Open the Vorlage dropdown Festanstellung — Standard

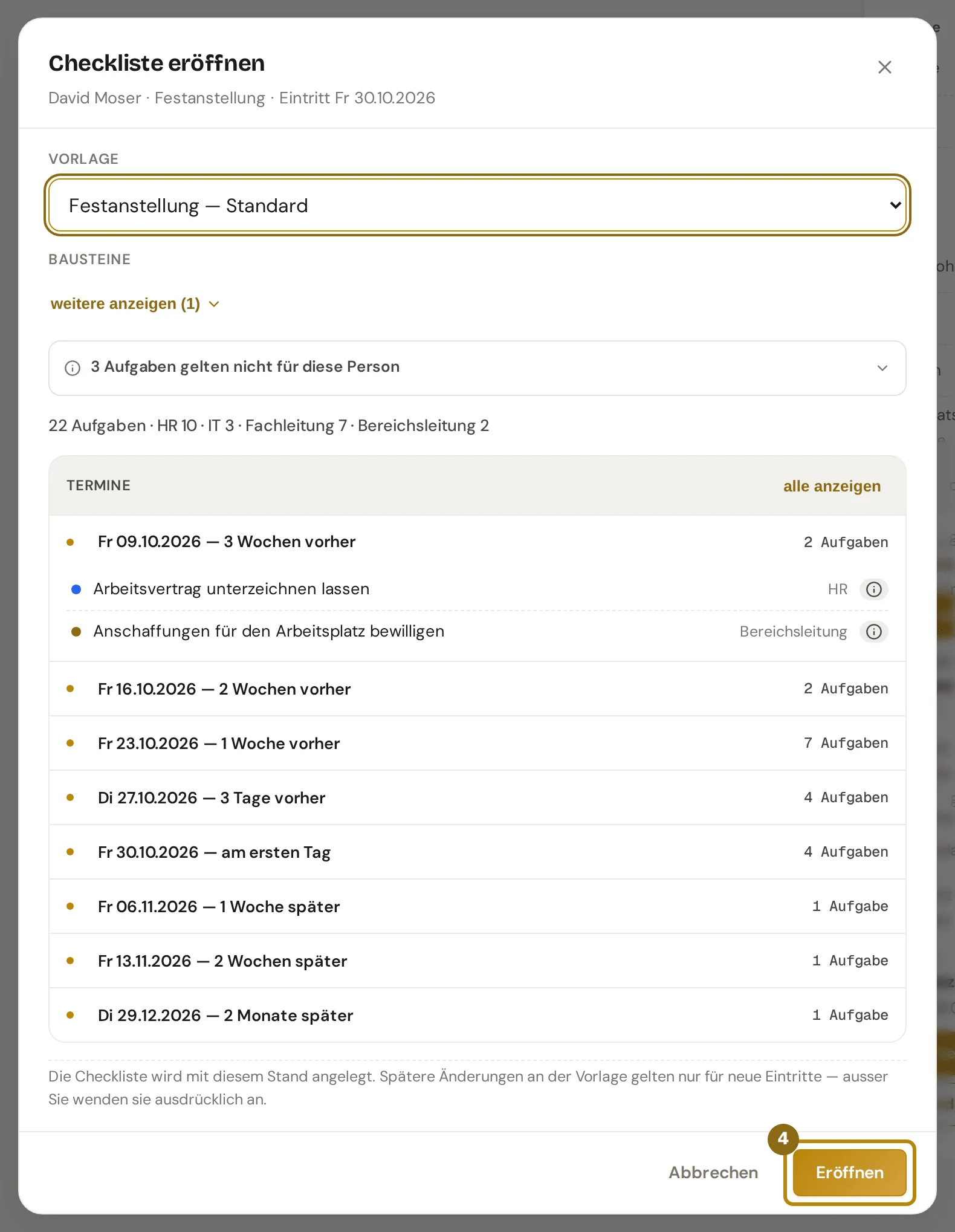click(x=477, y=206)
